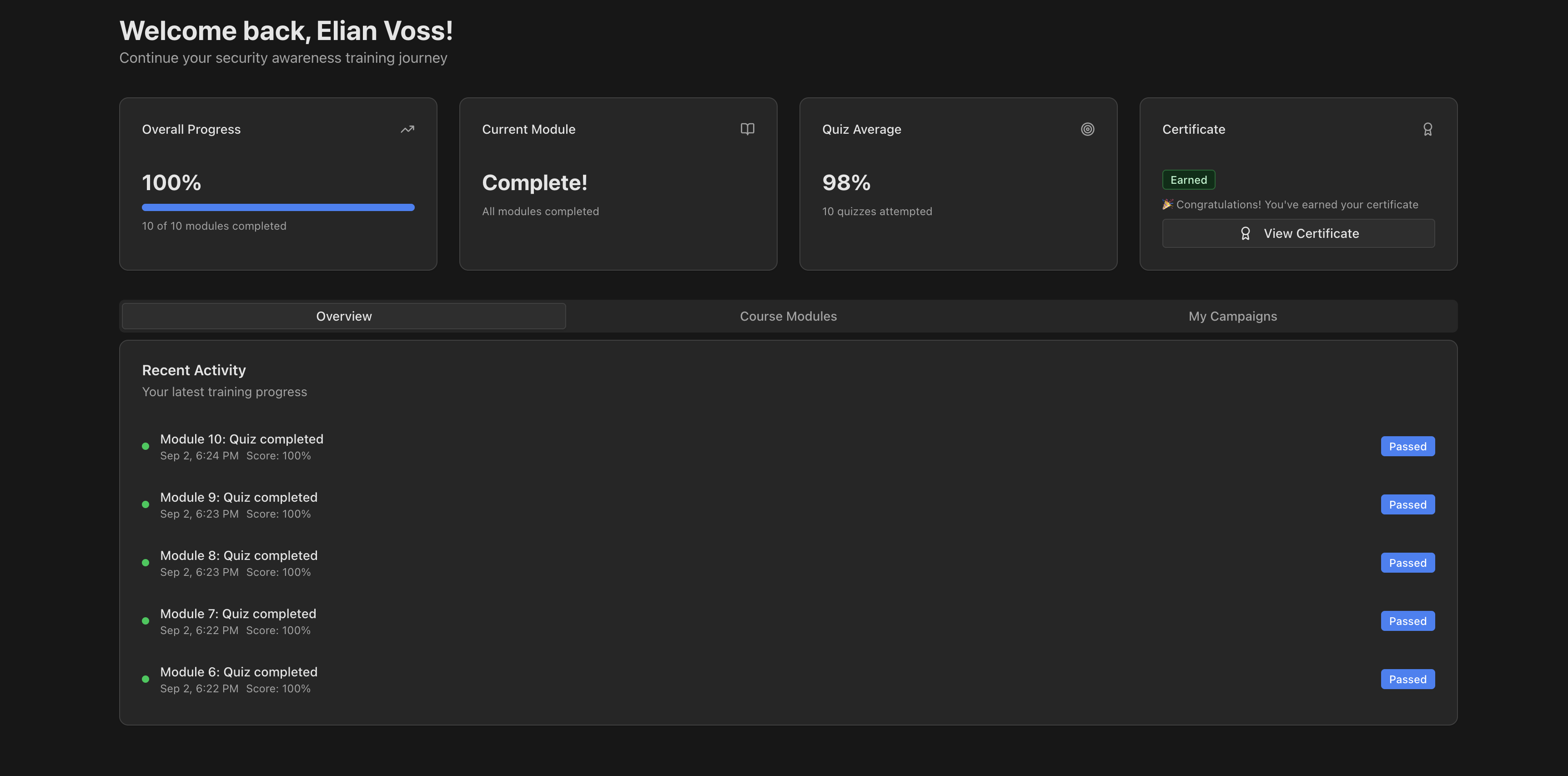Image resolution: width=1568 pixels, height=776 pixels.
Task: Click the award ribbon icon in Certificate card header
Action: (x=1427, y=129)
